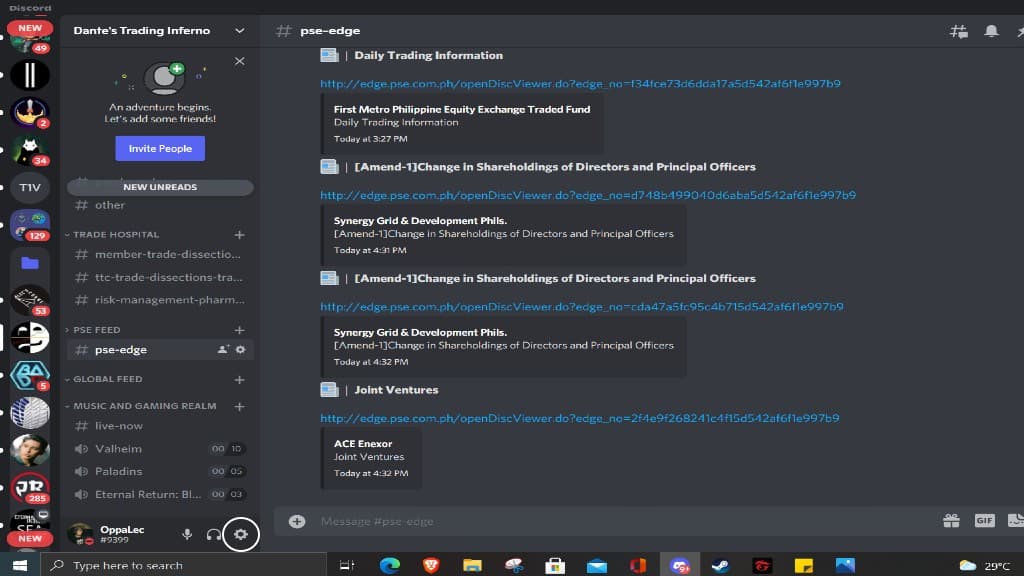Click Daily Trading Information message title
Image resolution: width=1024 pixels, height=576 pixels.
(428, 56)
